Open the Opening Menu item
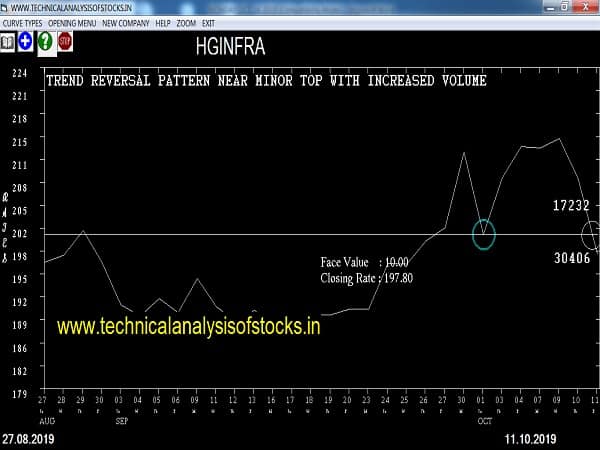Image resolution: width=600 pixels, height=450 pixels. [x=74, y=22]
